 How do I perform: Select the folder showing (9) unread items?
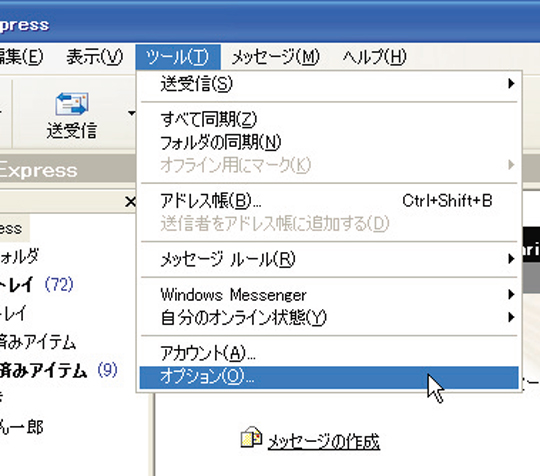[x=59, y=371]
